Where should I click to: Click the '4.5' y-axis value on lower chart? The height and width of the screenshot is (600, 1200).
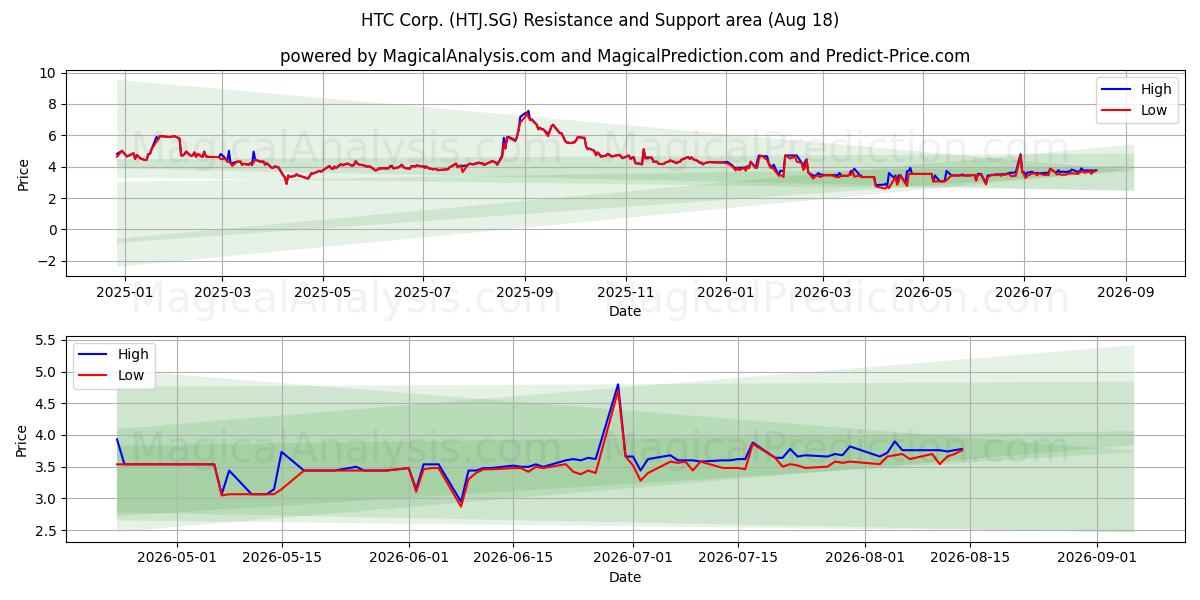point(46,404)
